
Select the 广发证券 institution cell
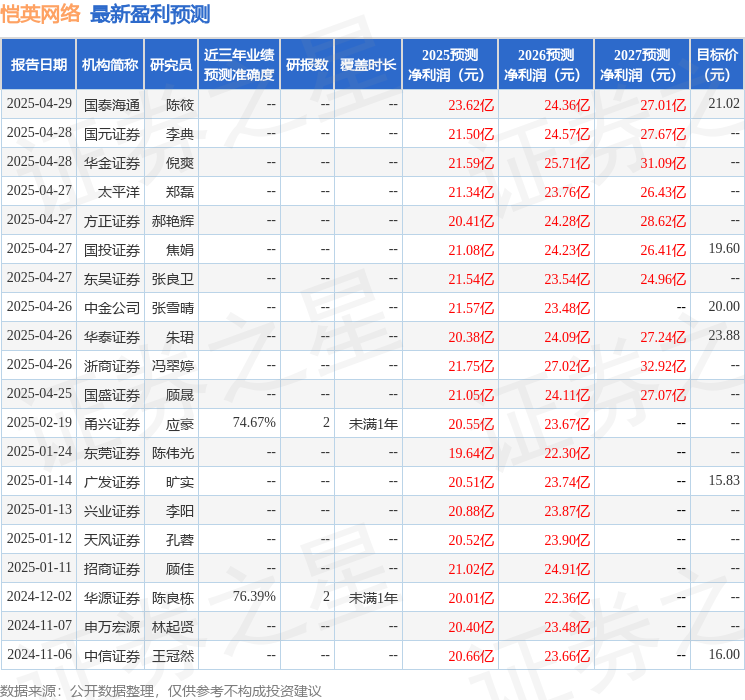[x=112, y=482]
